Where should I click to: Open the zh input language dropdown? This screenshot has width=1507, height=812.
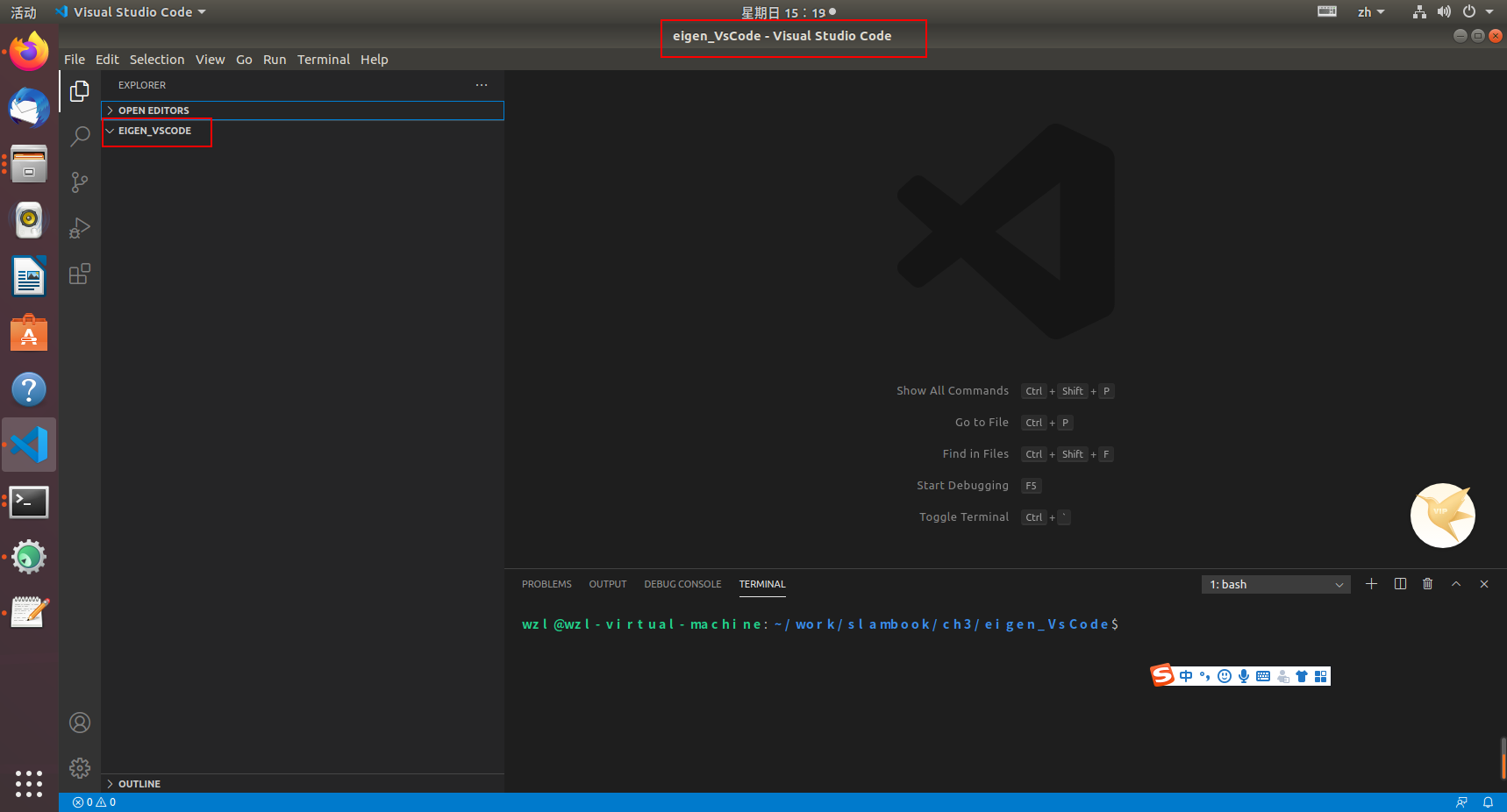1370,12
